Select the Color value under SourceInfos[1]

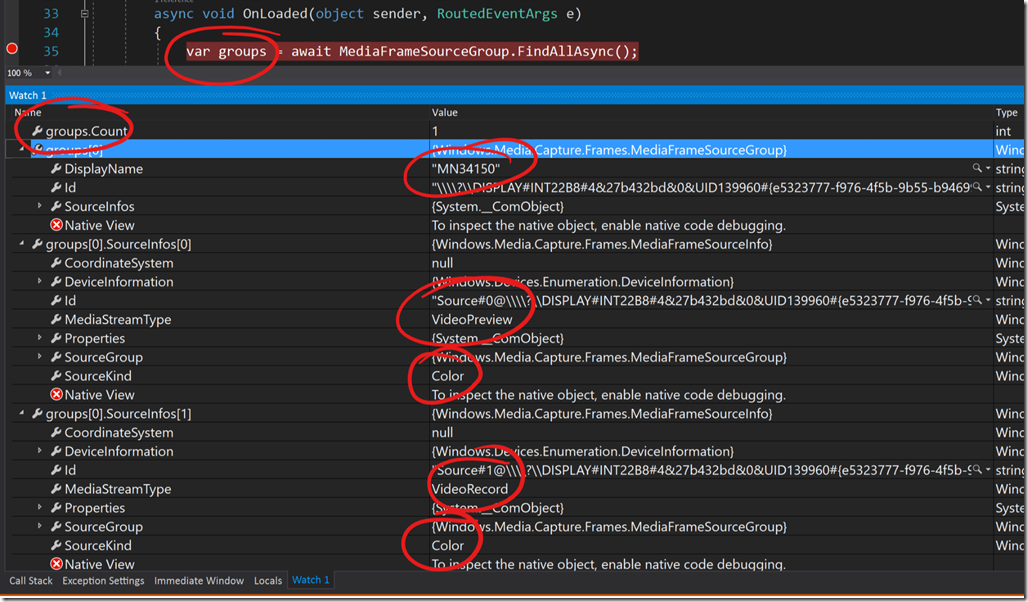447,545
